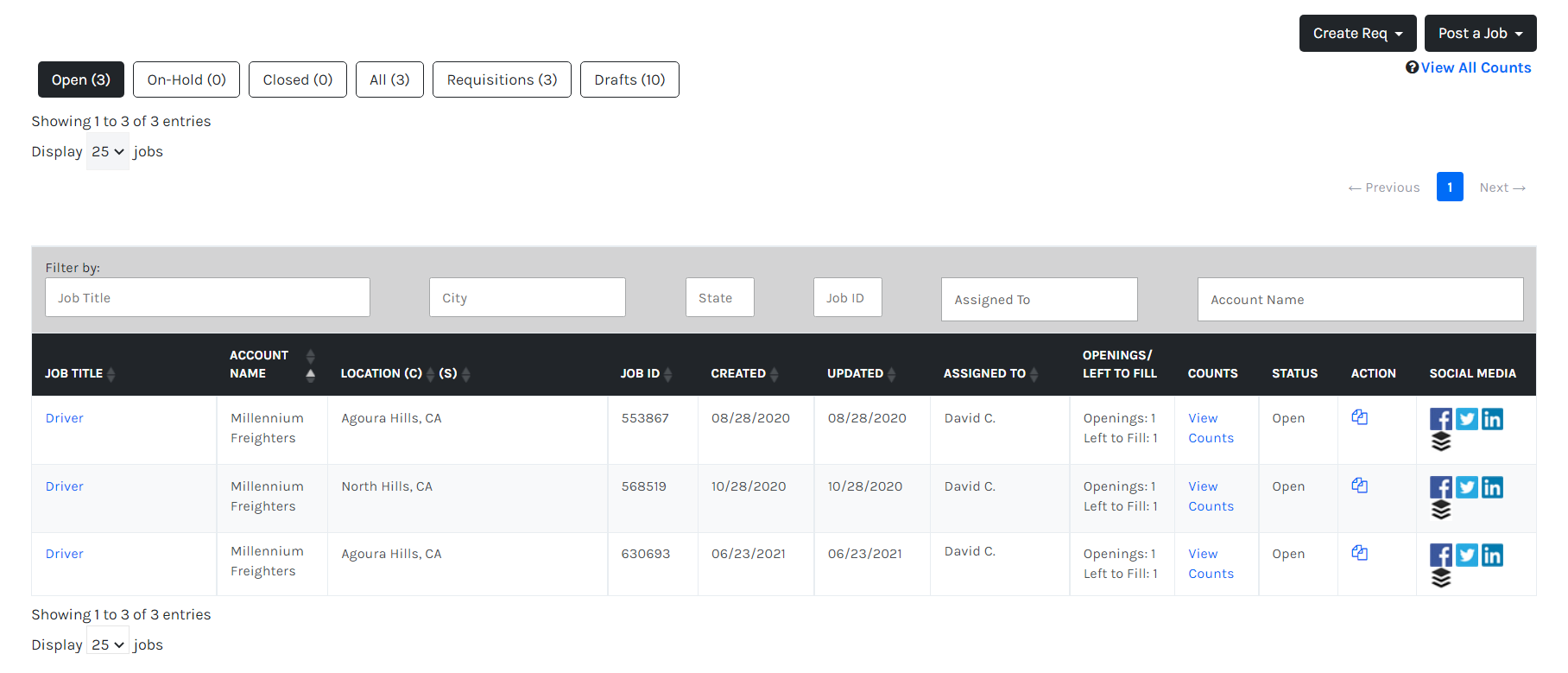Click the help question mark icon
The image size is (1568, 673).
click(1412, 67)
